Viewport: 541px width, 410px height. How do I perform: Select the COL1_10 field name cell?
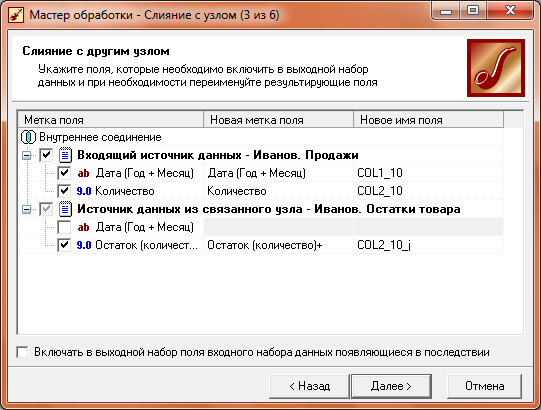pos(429,173)
